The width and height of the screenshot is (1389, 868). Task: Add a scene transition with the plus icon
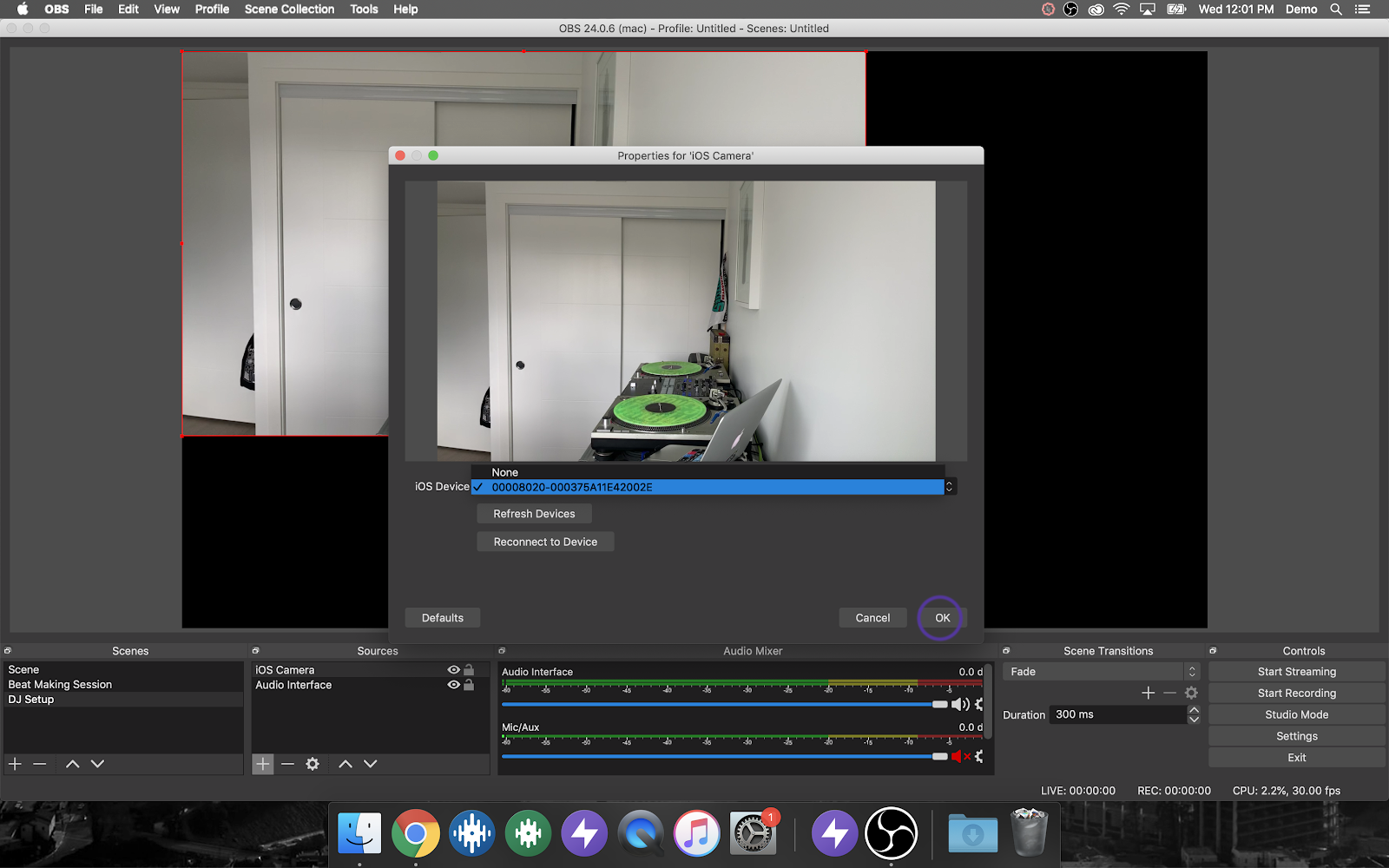pos(1149,693)
